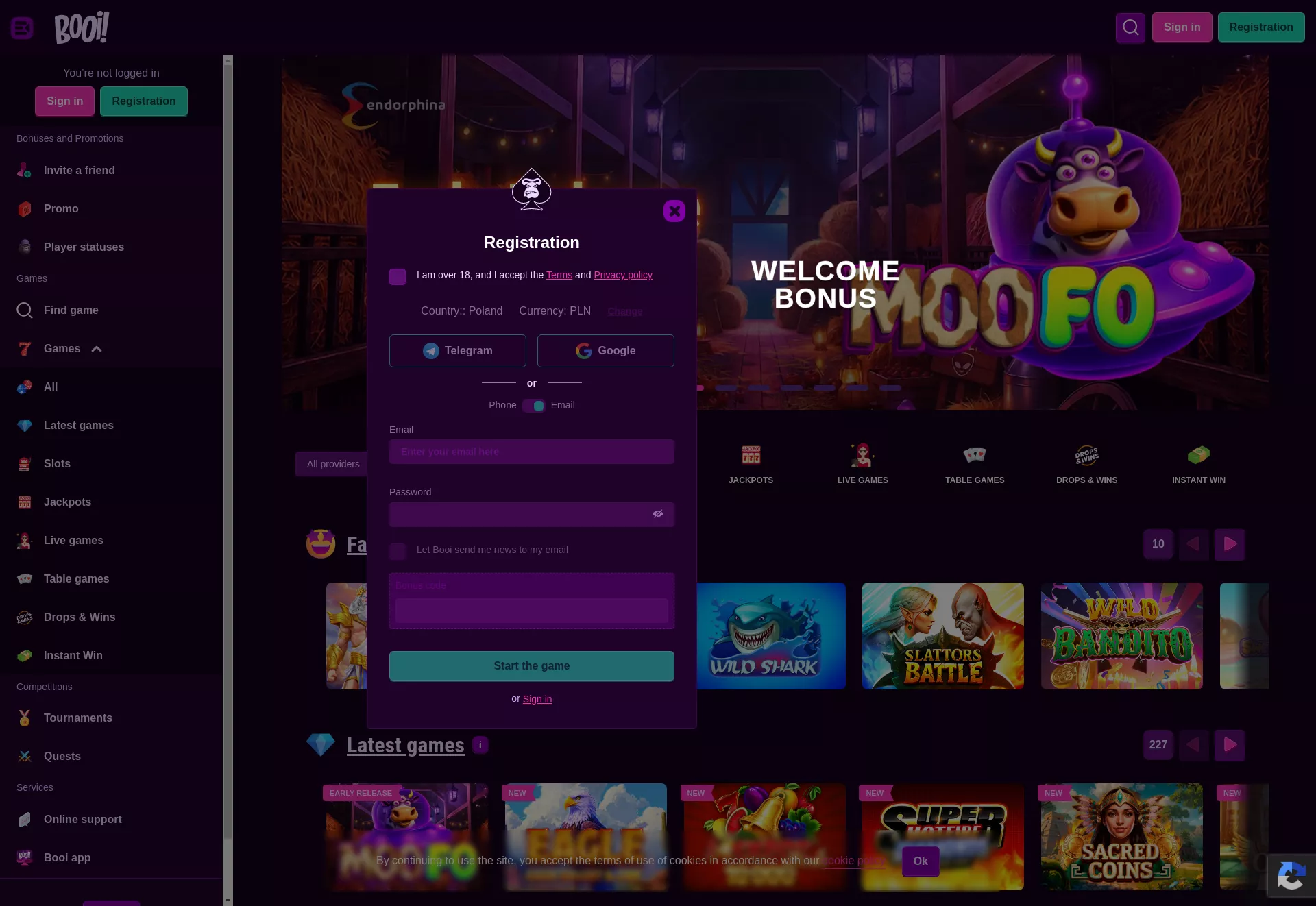Click the Jackpots sidebar icon
Image resolution: width=1316 pixels, height=906 pixels.
pyautogui.click(x=25, y=502)
